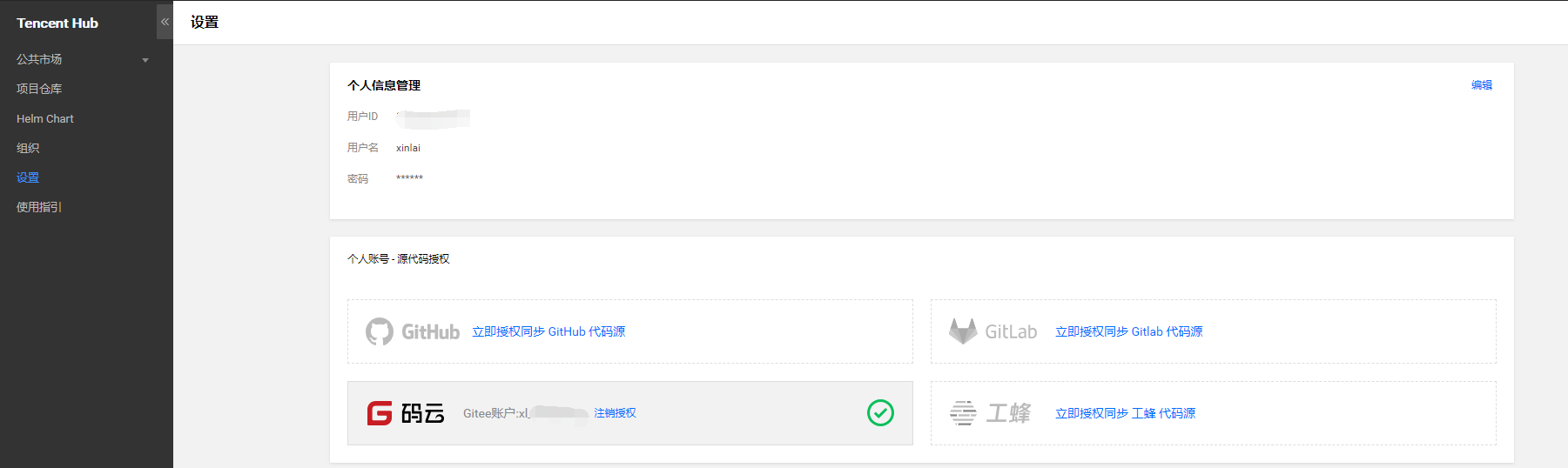This screenshot has height=468, width=1568.
Task: Open the Helm Chart menu item
Action: (x=45, y=118)
